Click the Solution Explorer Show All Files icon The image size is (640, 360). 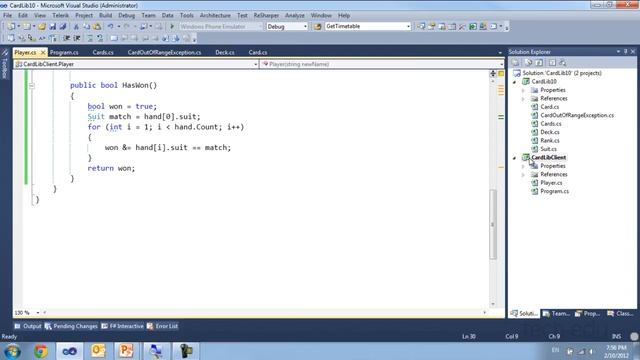pos(529,63)
